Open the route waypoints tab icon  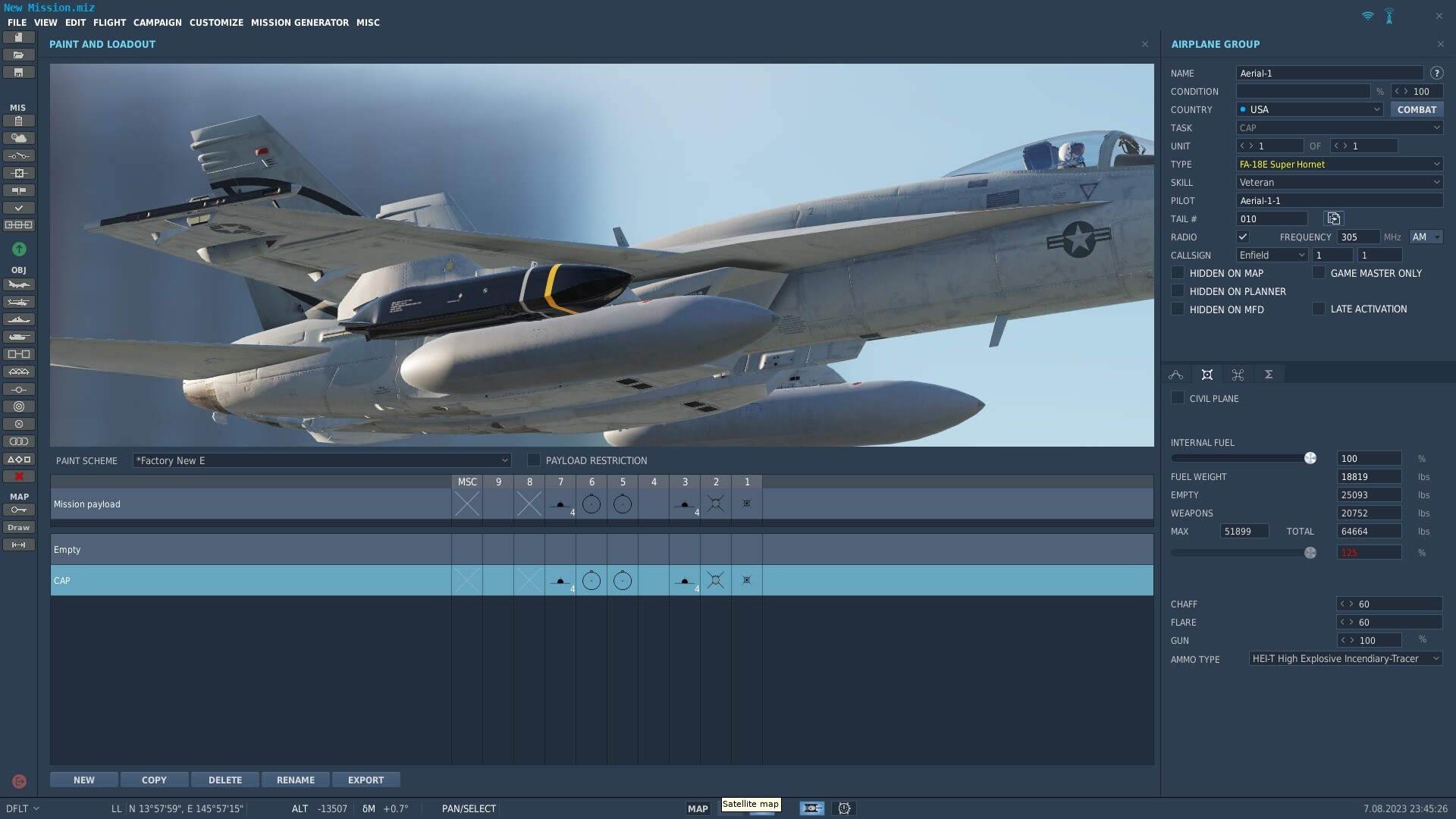tap(1176, 375)
